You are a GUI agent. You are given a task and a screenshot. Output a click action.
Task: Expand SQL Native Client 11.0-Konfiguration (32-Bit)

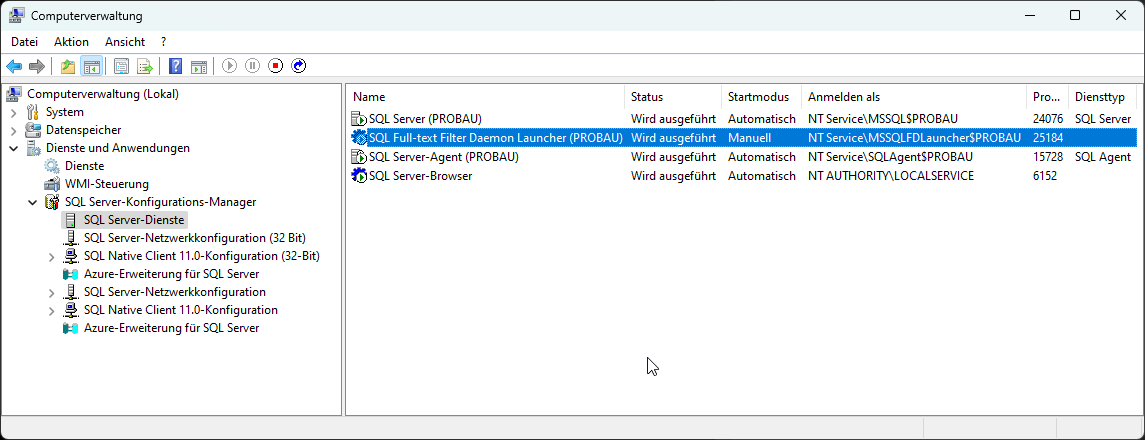coord(52,256)
